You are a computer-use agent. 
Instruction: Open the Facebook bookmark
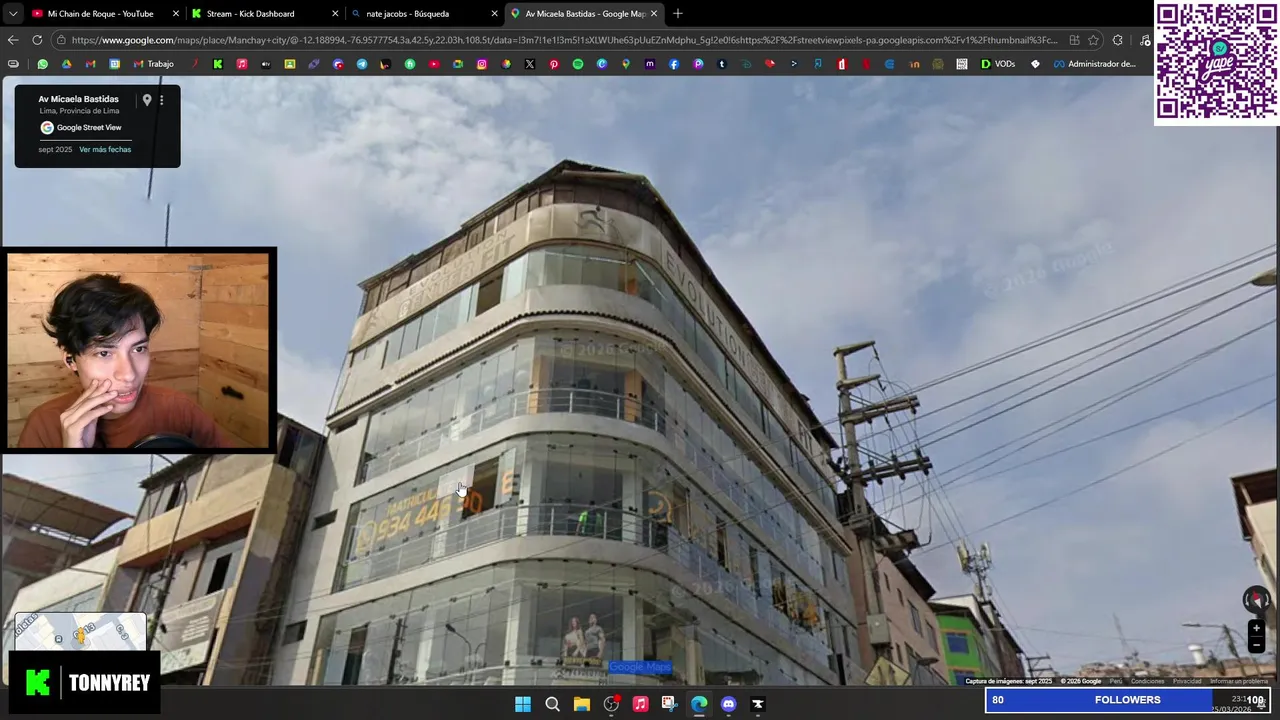coord(674,64)
